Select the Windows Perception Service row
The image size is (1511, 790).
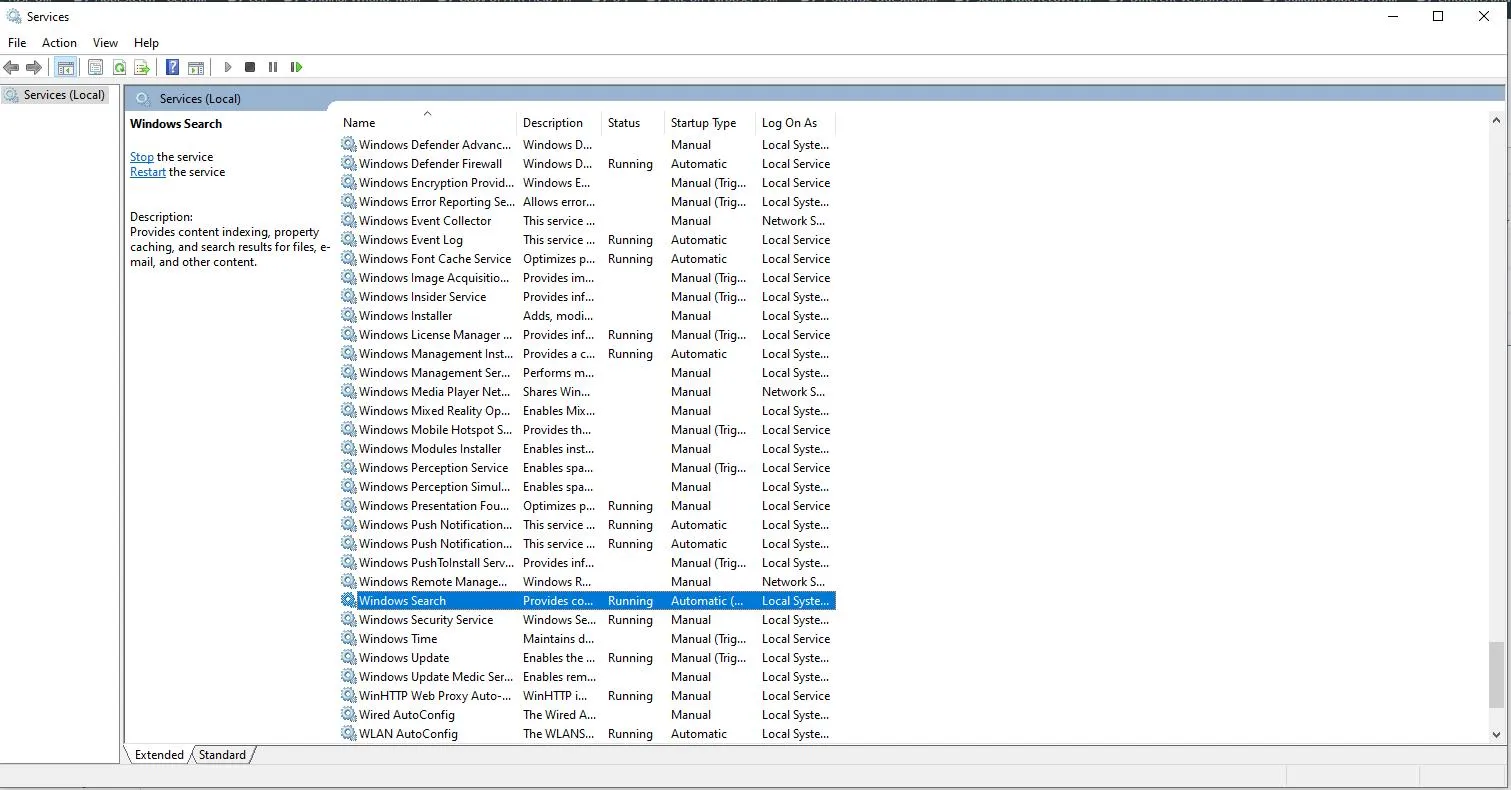(x=588, y=468)
